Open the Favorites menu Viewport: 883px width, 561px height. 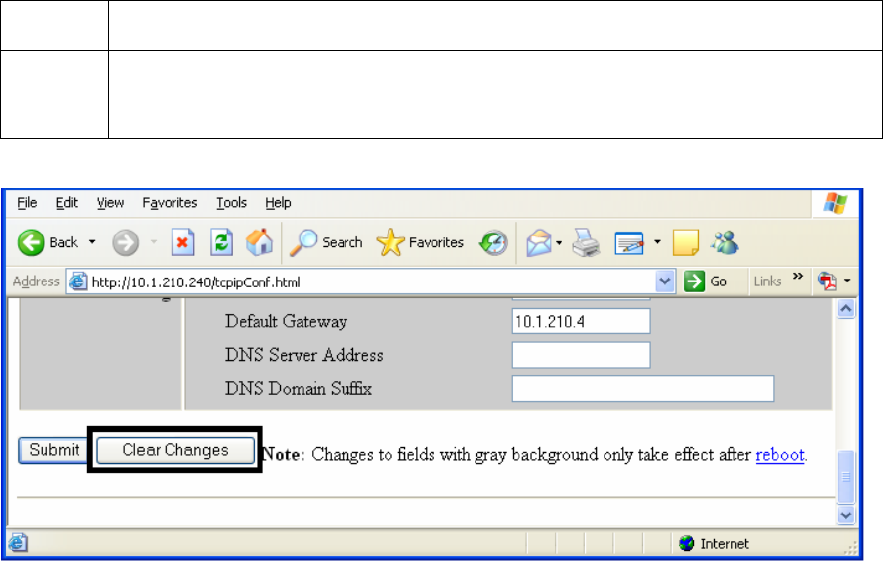(170, 203)
